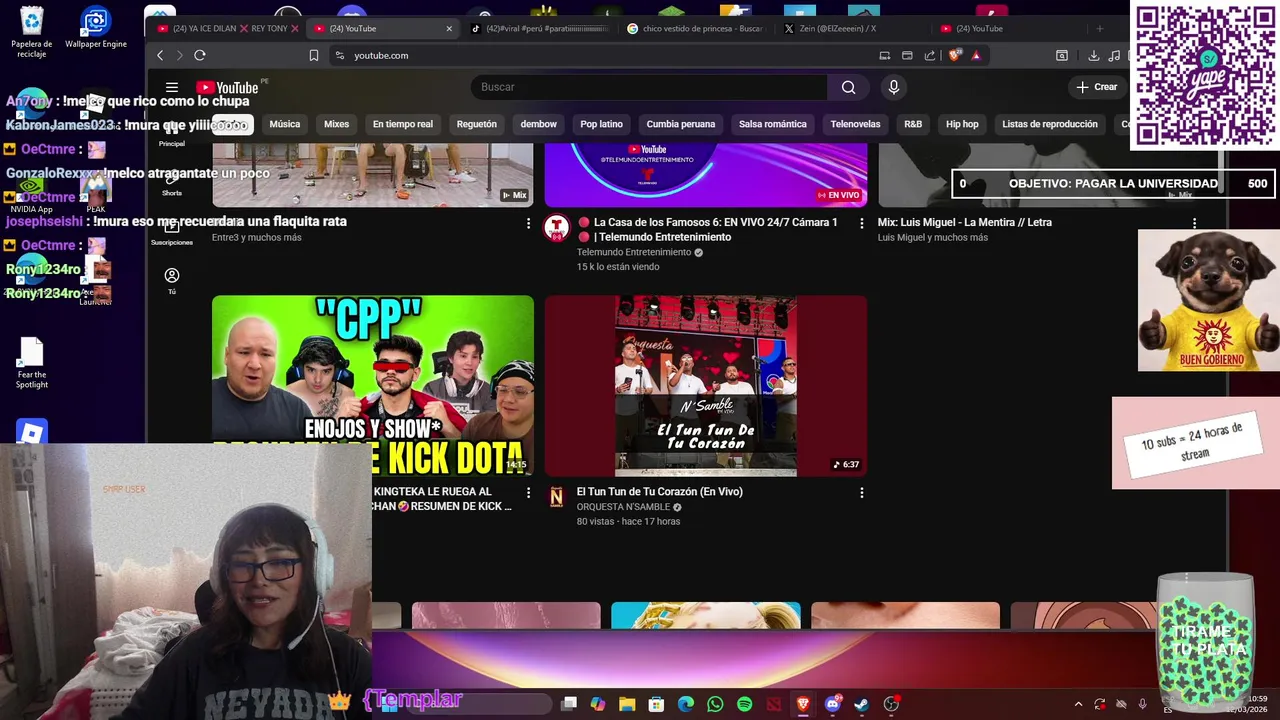Select the Música filter chip
1280x720 pixels.
click(x=285, y=124)
